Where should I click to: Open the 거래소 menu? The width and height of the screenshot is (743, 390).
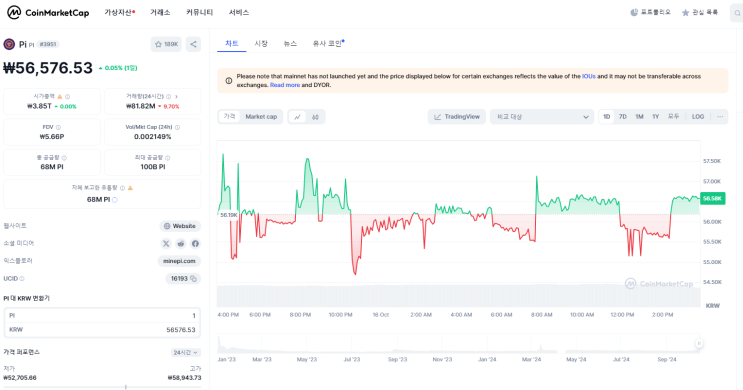pyautogui.click(x=160, y=12)
